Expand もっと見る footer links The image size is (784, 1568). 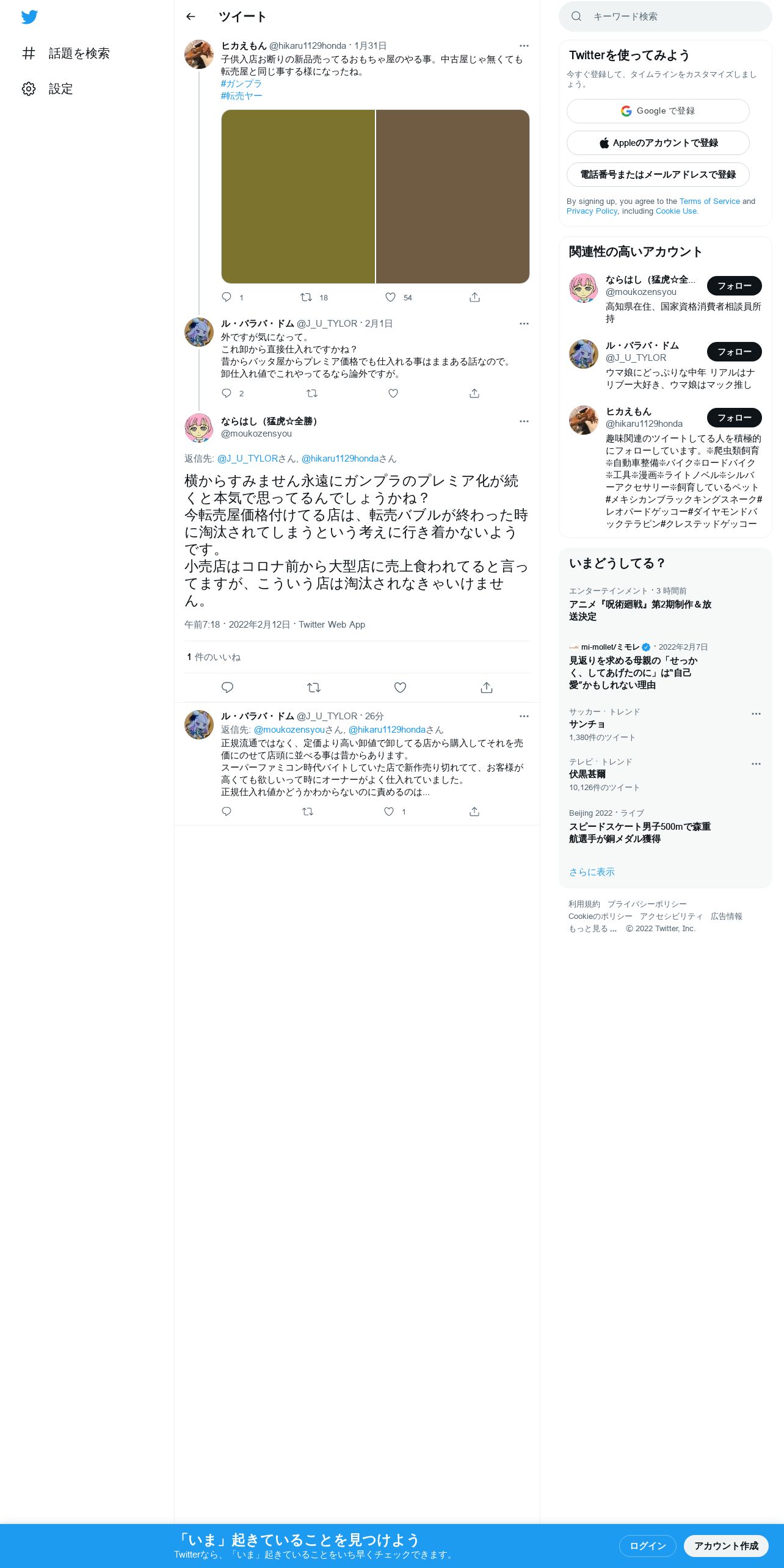[x=592, y=929]
